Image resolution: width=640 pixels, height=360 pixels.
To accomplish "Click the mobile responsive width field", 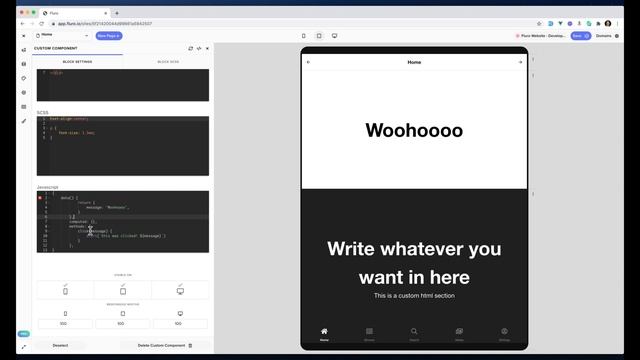I will 65,324.
